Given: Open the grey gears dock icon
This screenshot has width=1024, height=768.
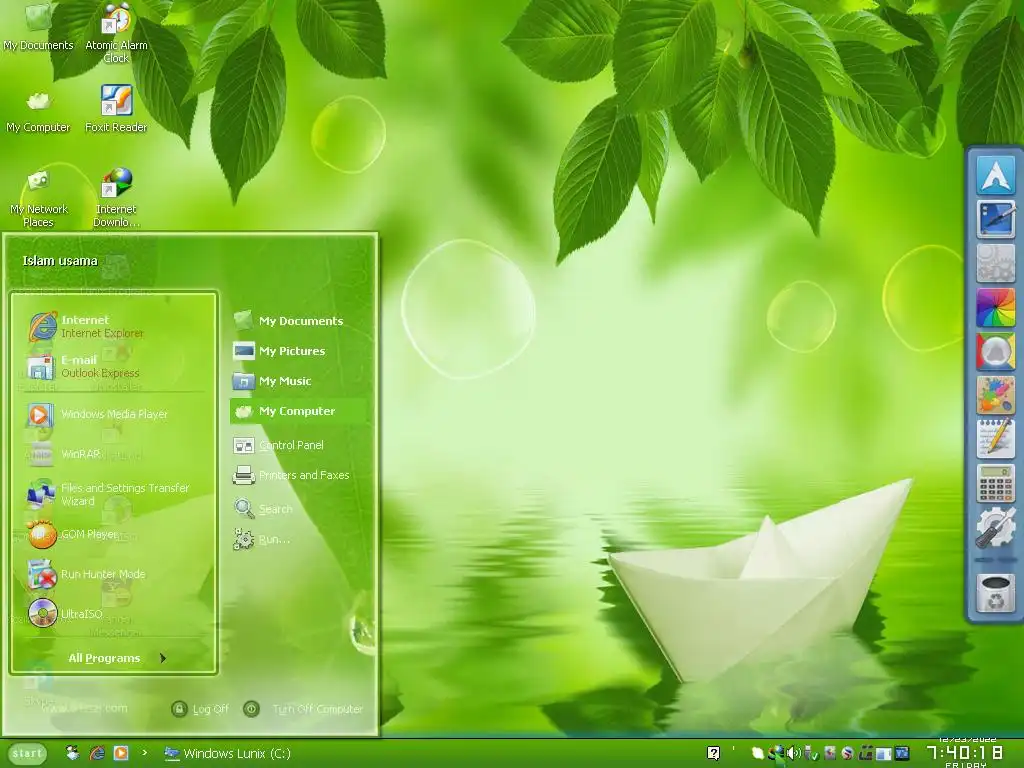Looking at the screenshot, I should [995, 263].
